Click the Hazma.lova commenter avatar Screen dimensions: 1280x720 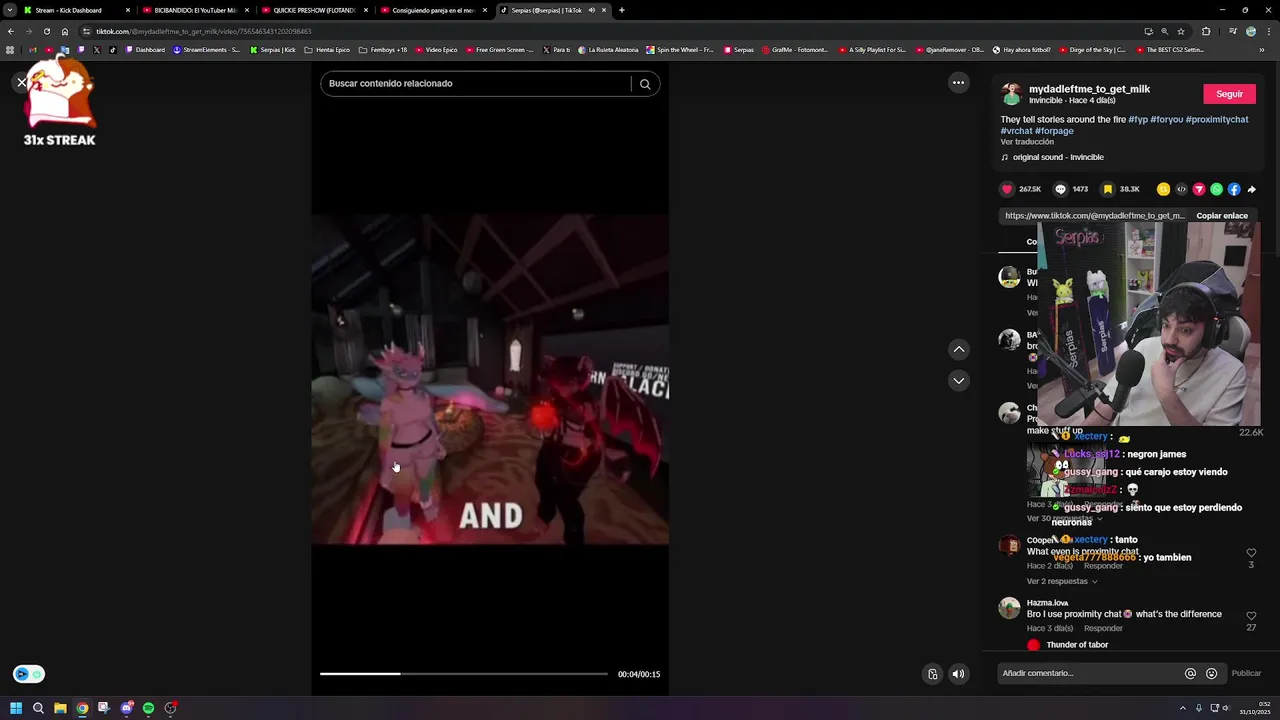click(1010, 608)
